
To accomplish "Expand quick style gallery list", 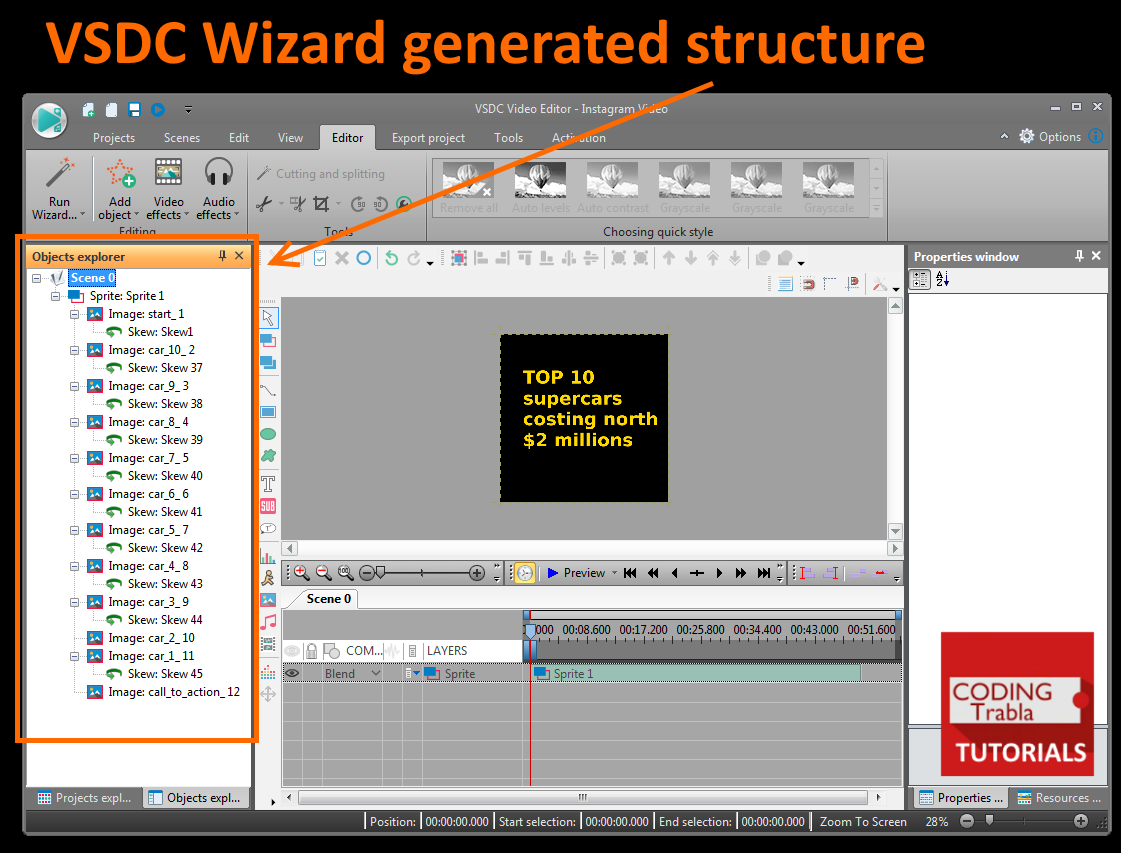I will point(876,208).
